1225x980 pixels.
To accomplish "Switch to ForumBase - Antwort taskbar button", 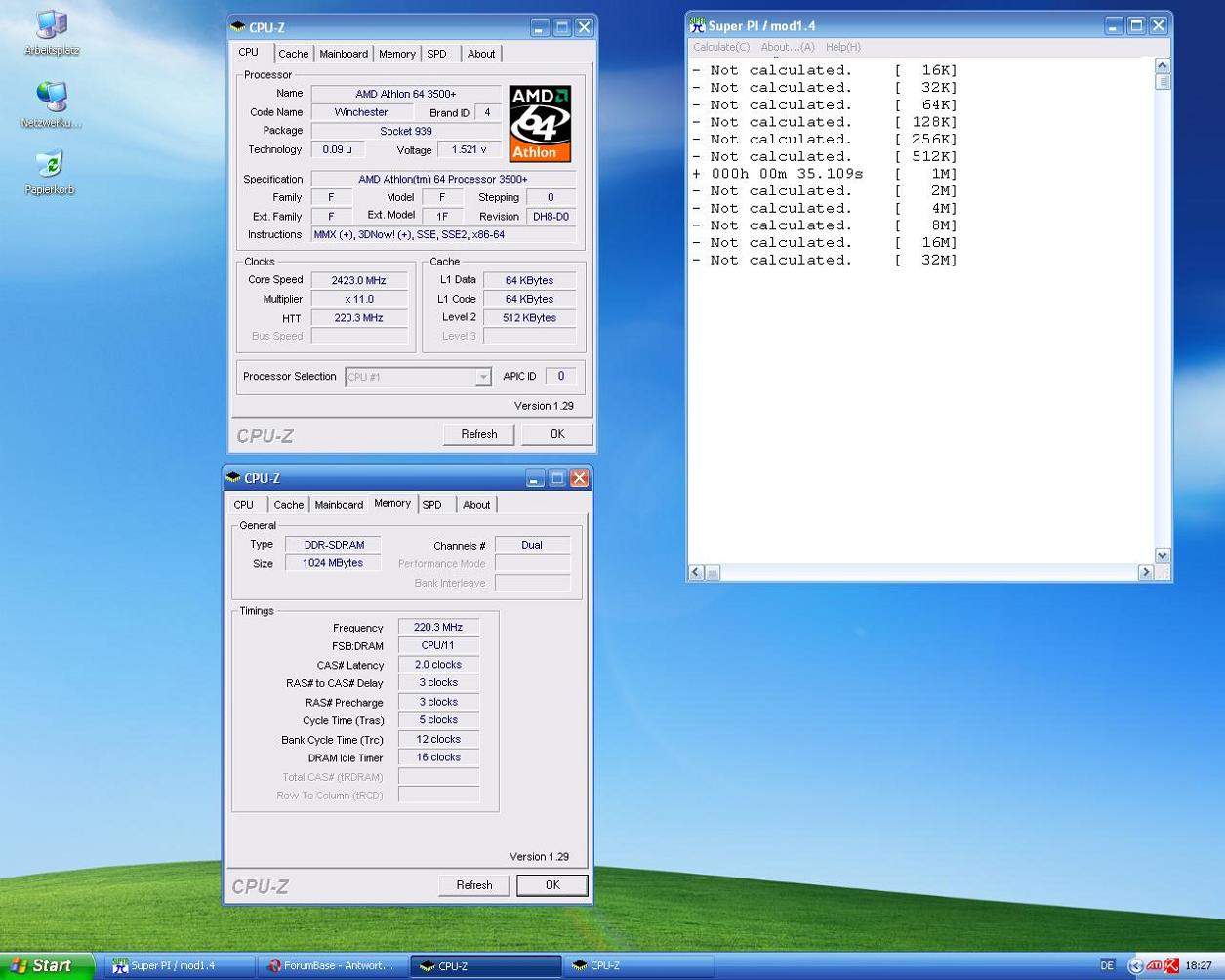I will click(333, 965).
